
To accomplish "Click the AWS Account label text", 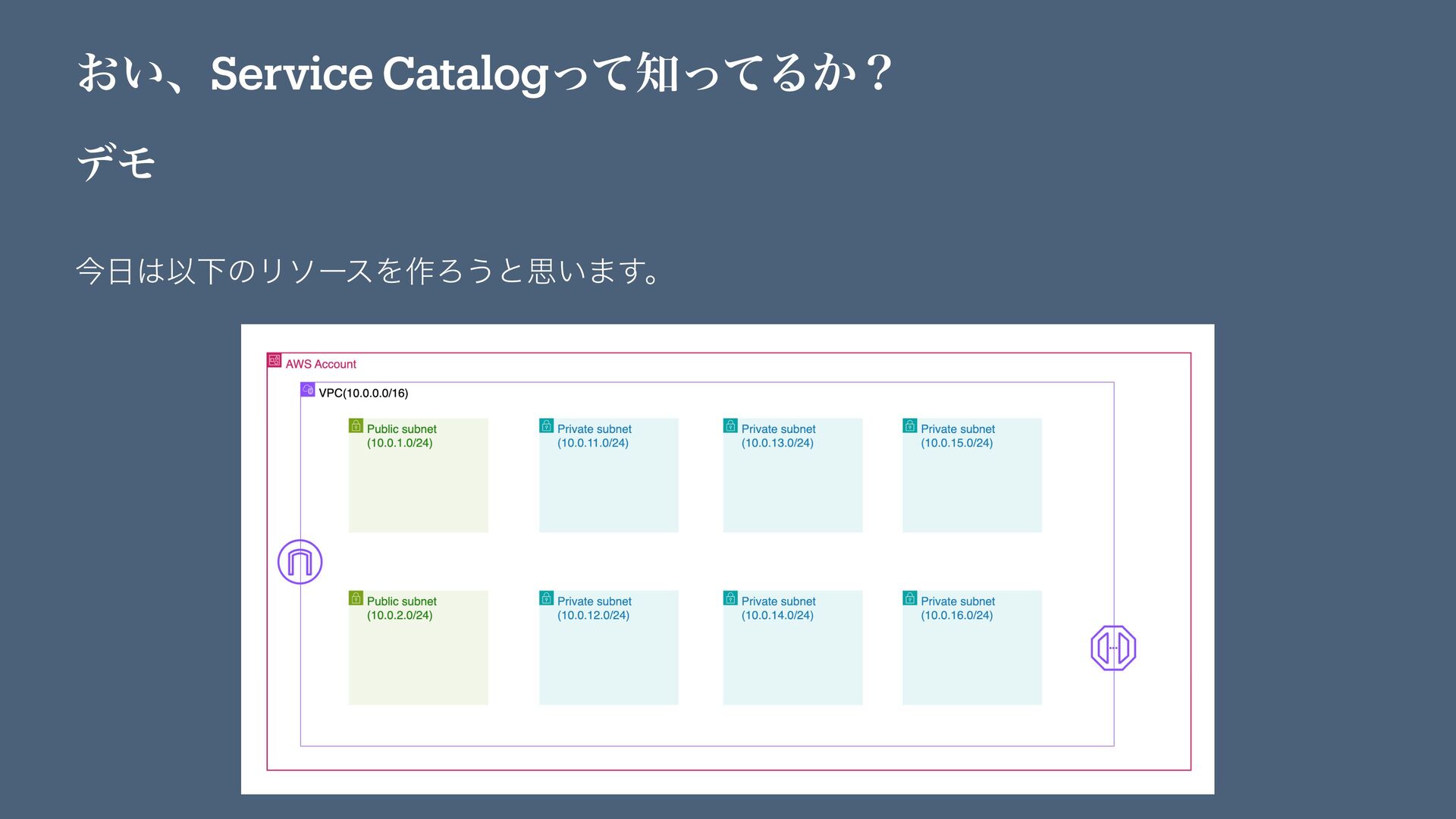I will pos(321,364).
